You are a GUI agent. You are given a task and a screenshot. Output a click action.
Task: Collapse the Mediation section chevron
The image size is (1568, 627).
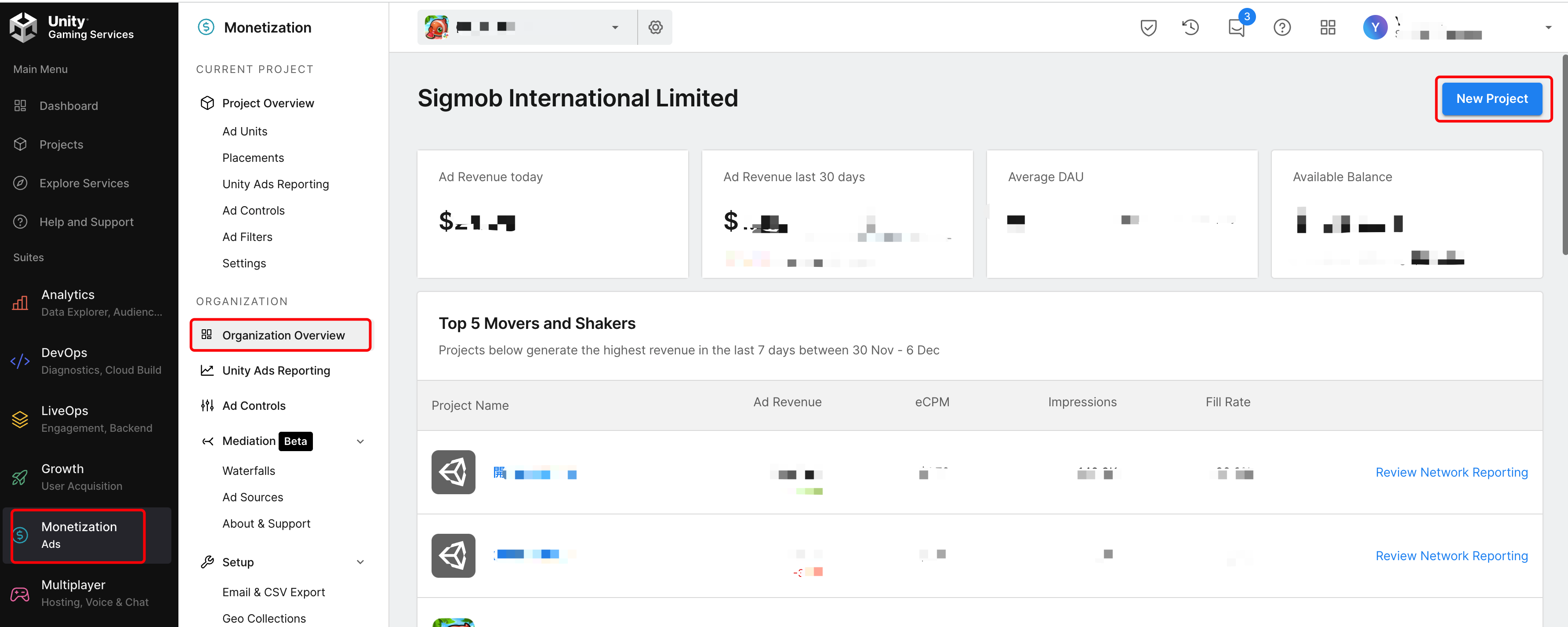pos(360,441)
